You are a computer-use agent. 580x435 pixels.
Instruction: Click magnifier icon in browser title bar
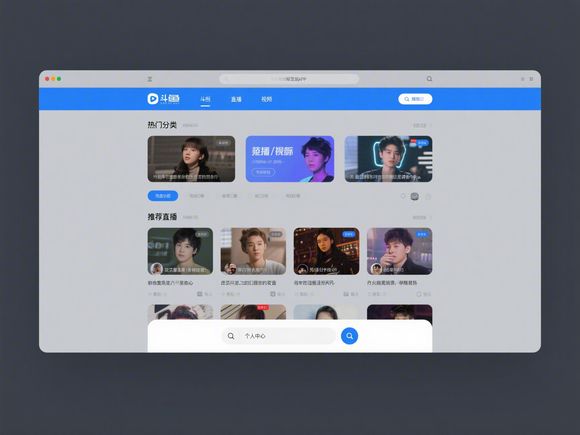point(429,79)
